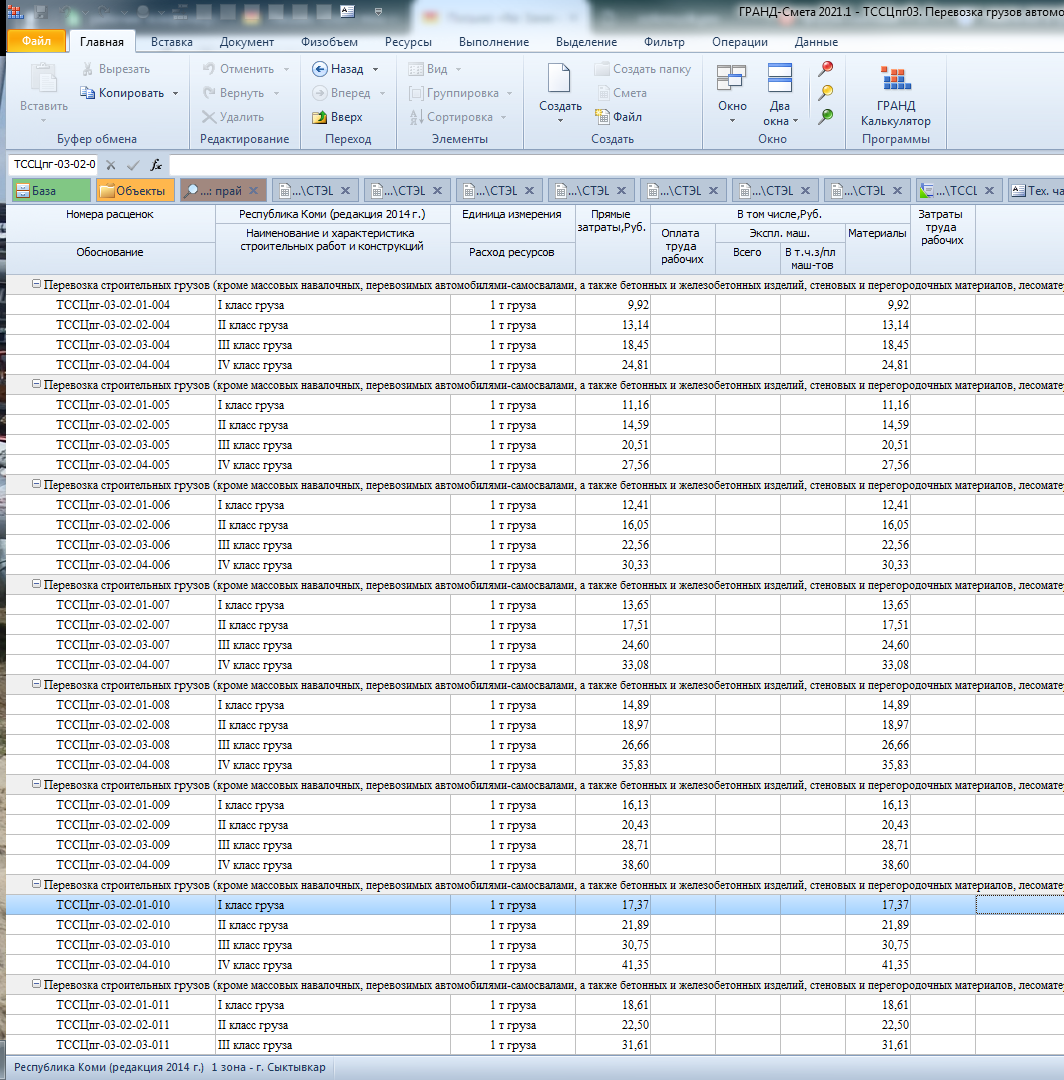Click the Вверх folder-up icon

(x=319, y=117)
